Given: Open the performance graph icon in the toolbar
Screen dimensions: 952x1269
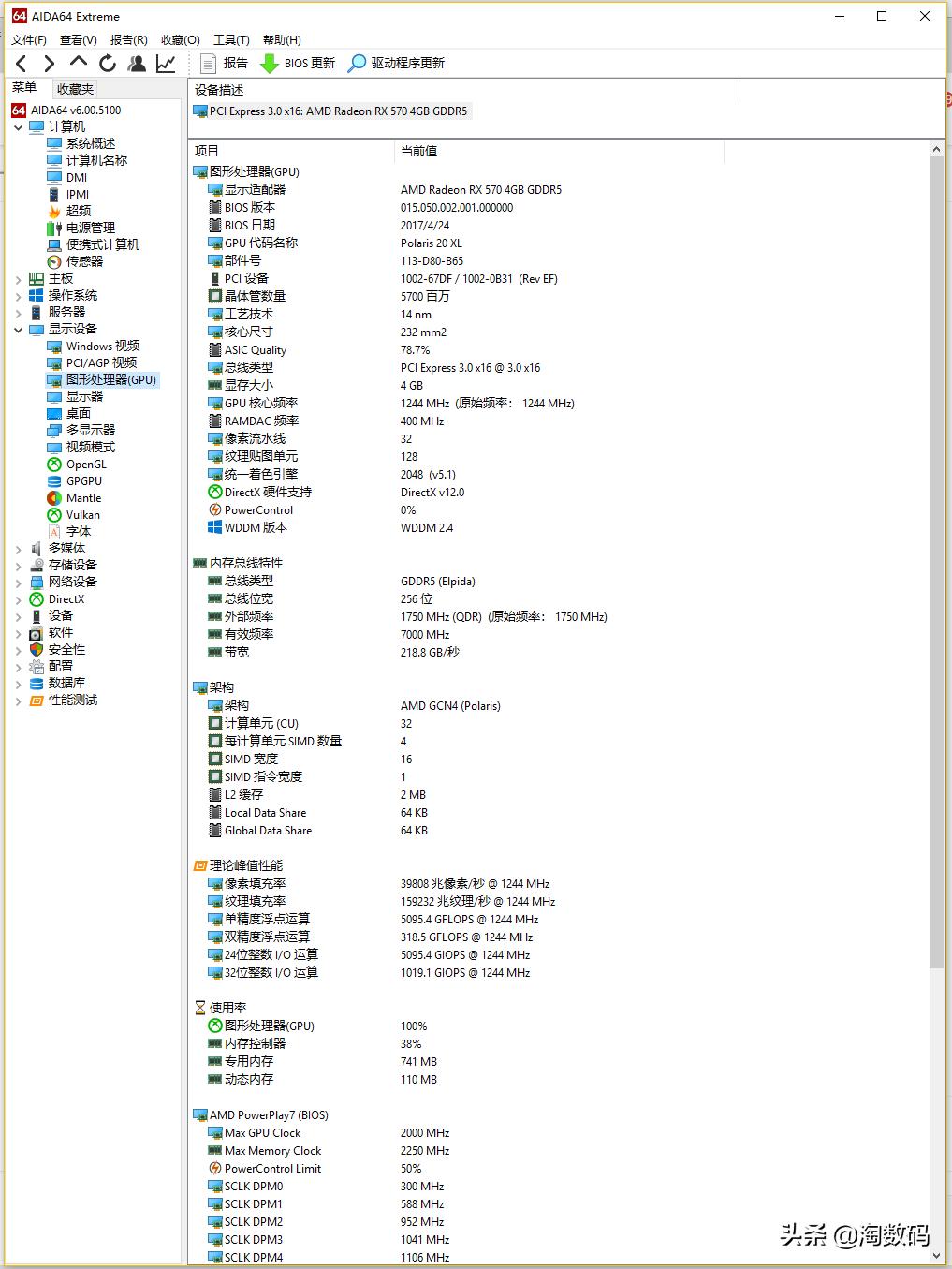Looking at the screenshot, I should [165, 63].
